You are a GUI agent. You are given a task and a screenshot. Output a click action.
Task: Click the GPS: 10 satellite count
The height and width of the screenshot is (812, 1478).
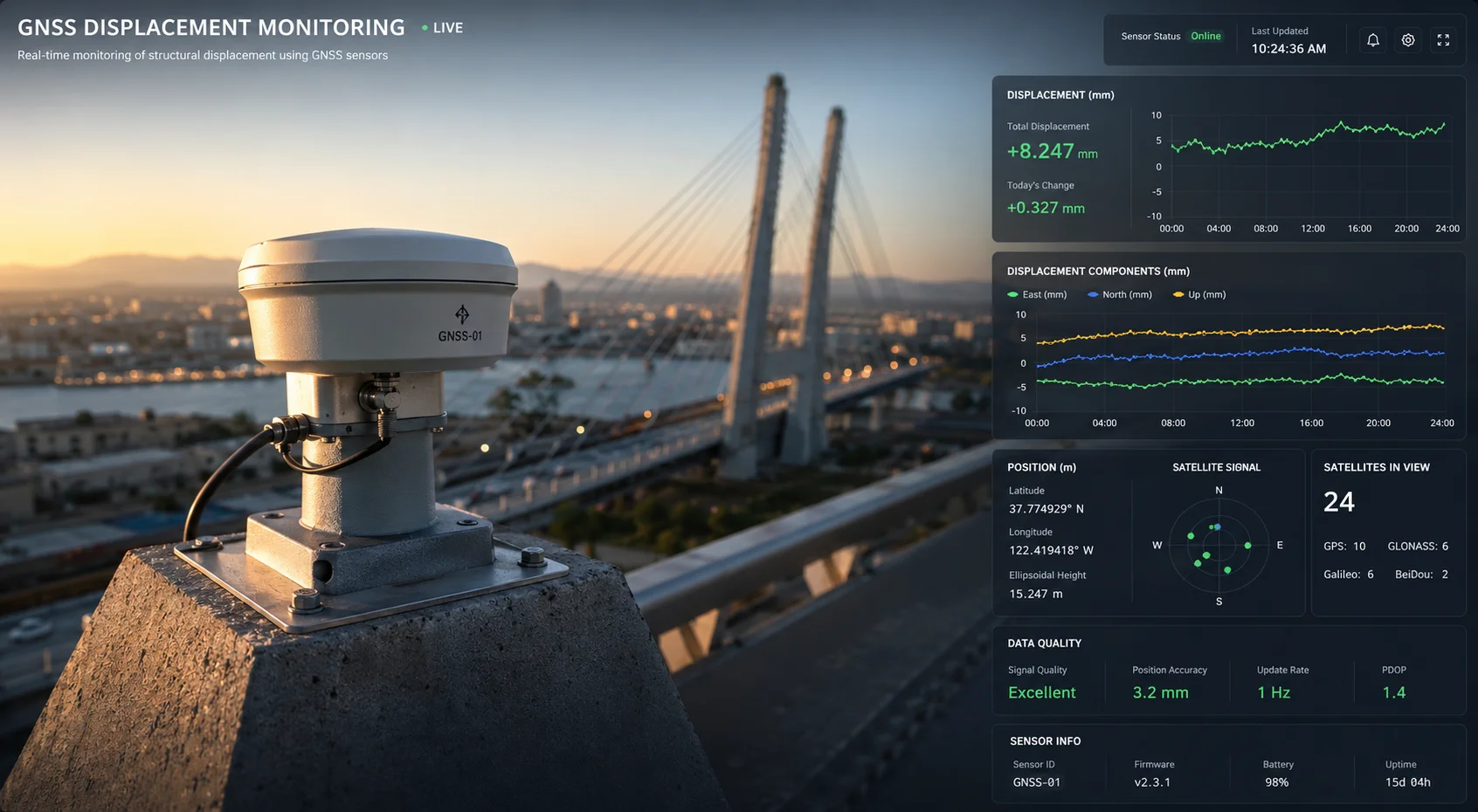1344,547
